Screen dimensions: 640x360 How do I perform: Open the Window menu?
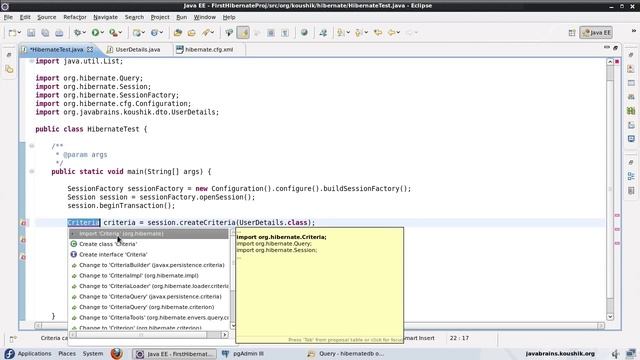[204, 17]
